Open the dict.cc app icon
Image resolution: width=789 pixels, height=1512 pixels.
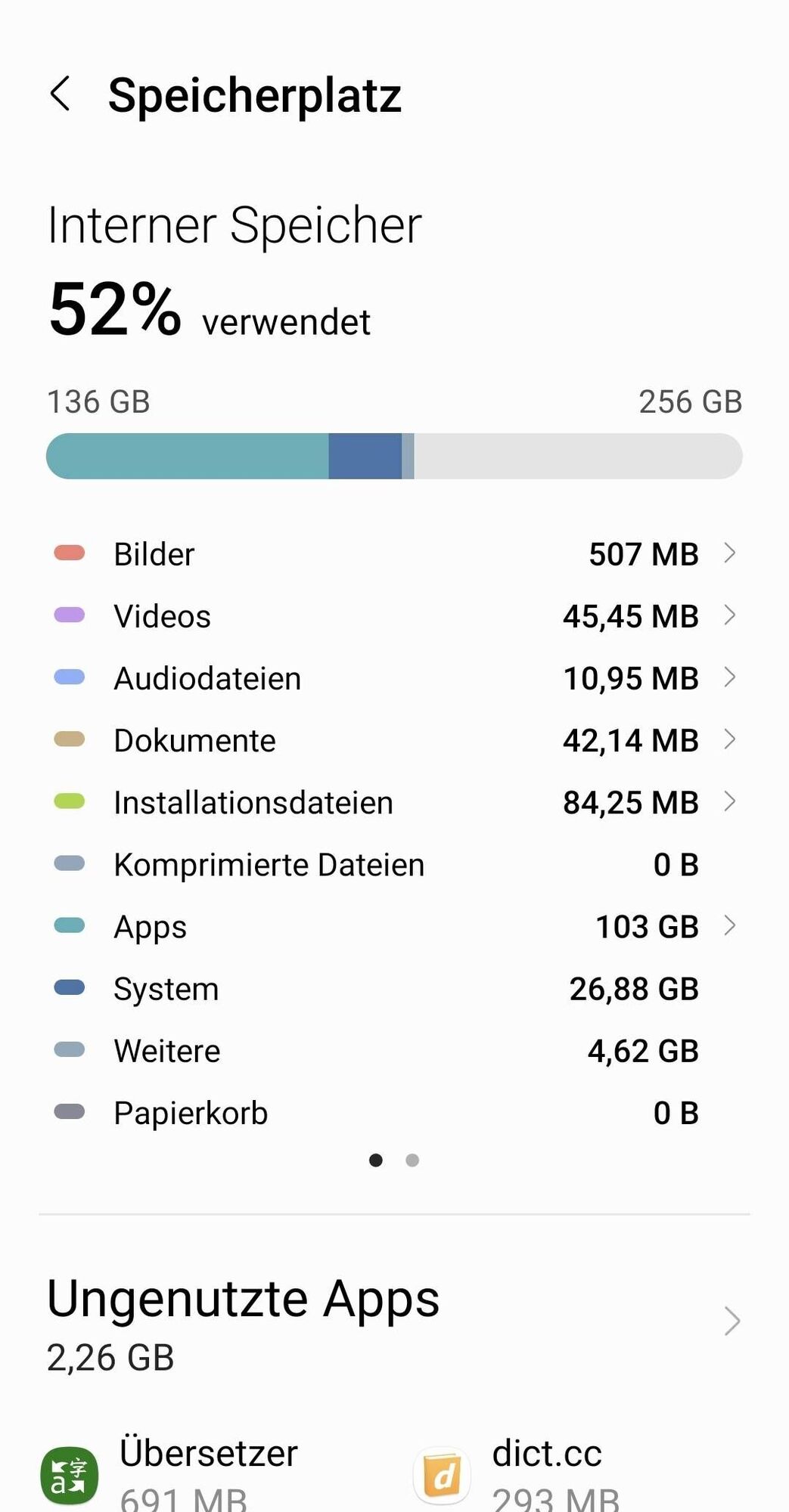(x=442, y=1476)
